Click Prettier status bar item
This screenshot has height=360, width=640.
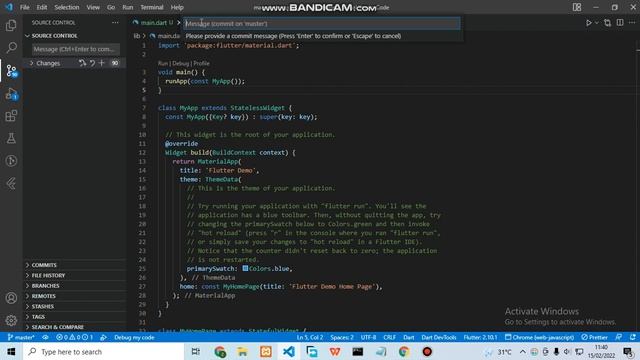pyautogui.click(x=595, y=338)
